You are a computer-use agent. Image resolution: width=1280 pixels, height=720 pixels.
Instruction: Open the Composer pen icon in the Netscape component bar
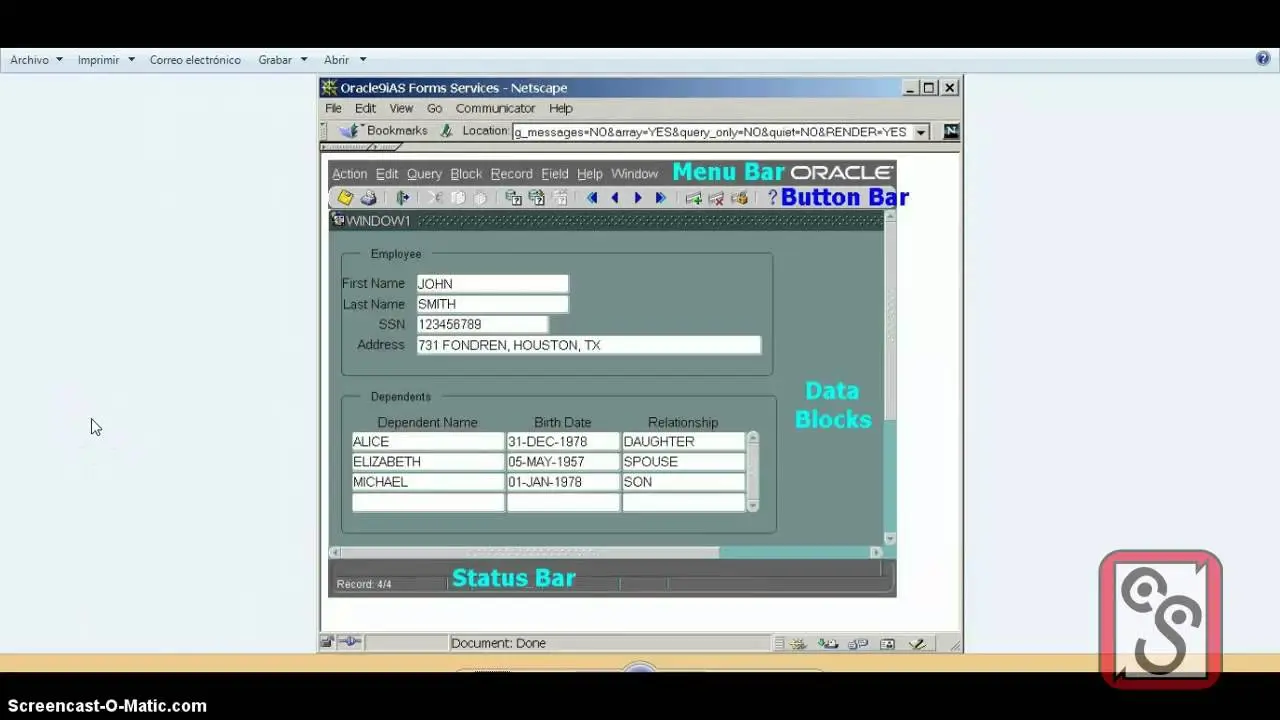[918, 644]
